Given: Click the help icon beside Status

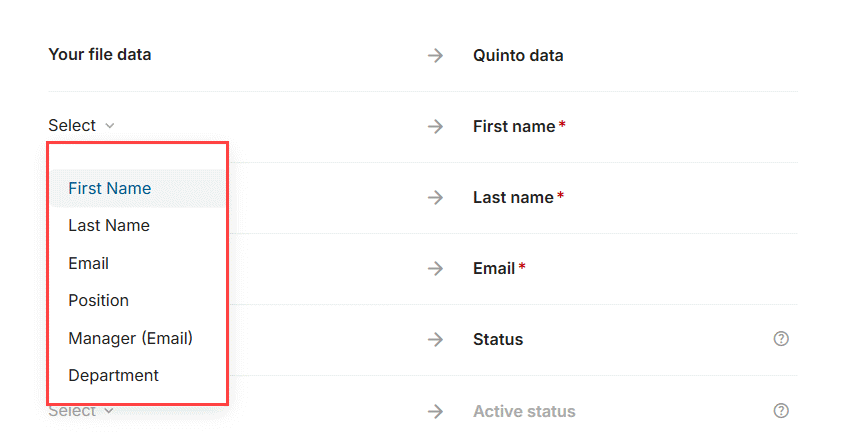Looking at the screenshot, I should click(x=781, y=339).
